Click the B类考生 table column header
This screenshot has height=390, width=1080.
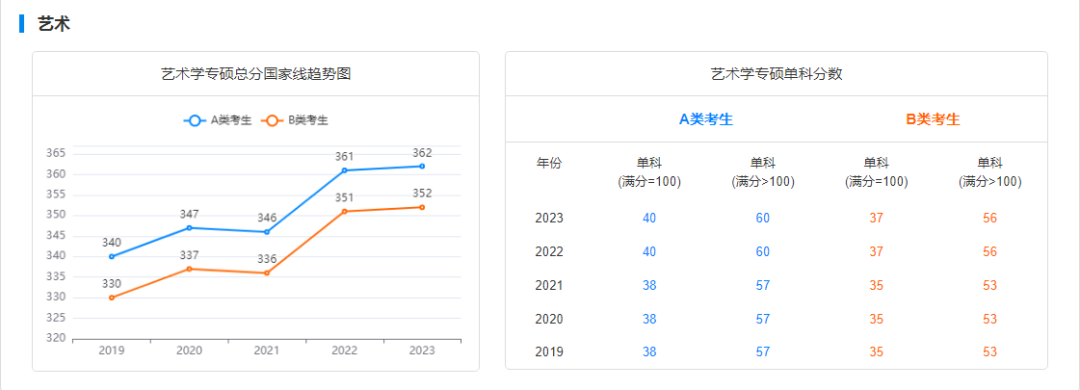pyautogui.click(x=933, y=119)
